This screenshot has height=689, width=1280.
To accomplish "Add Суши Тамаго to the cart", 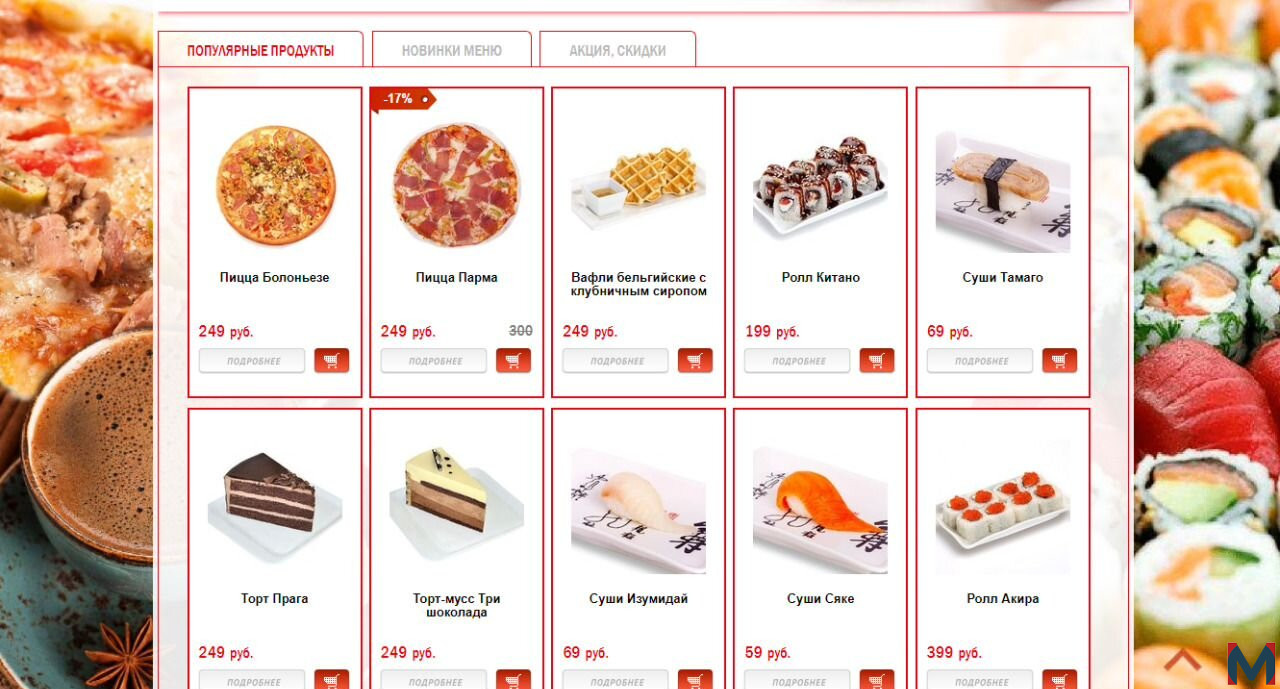I will point(1060,361).
